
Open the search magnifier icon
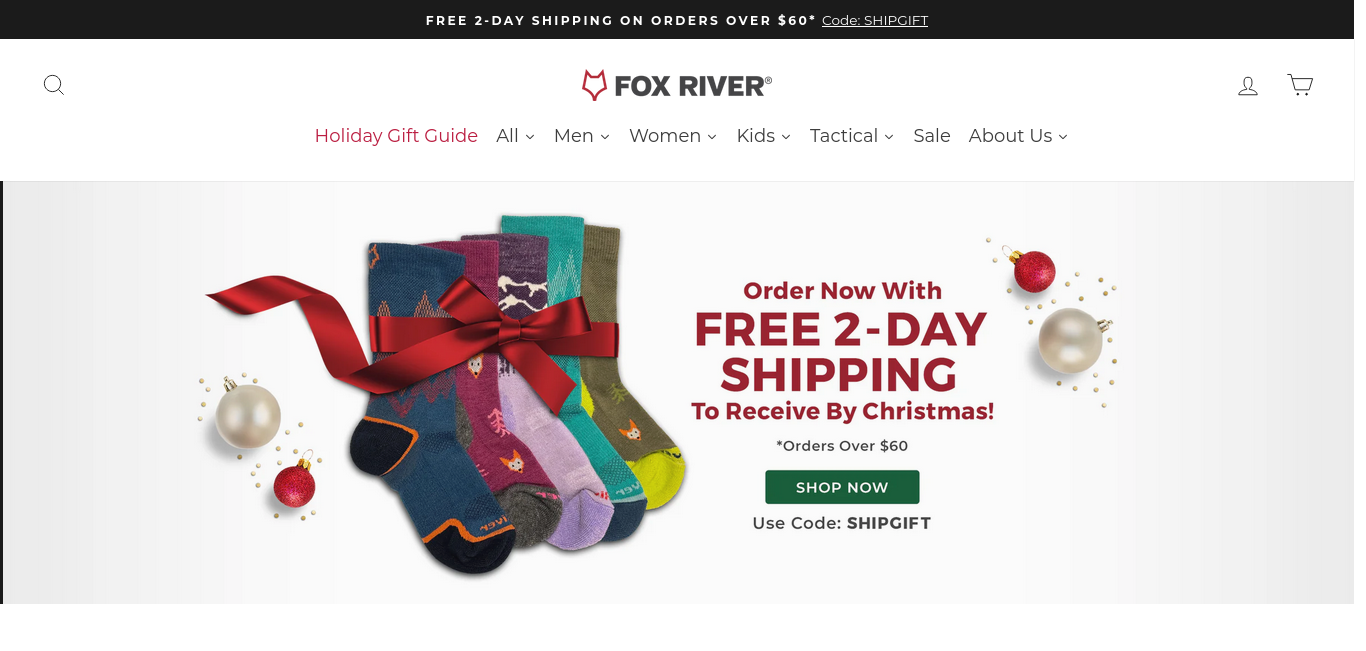point(54,85)
